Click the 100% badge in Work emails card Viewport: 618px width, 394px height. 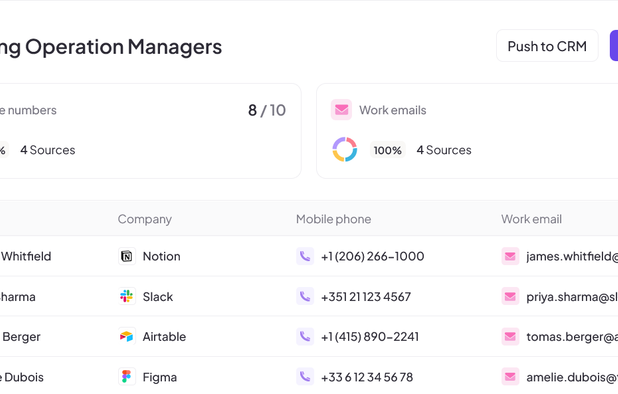[x=387, y=150]
